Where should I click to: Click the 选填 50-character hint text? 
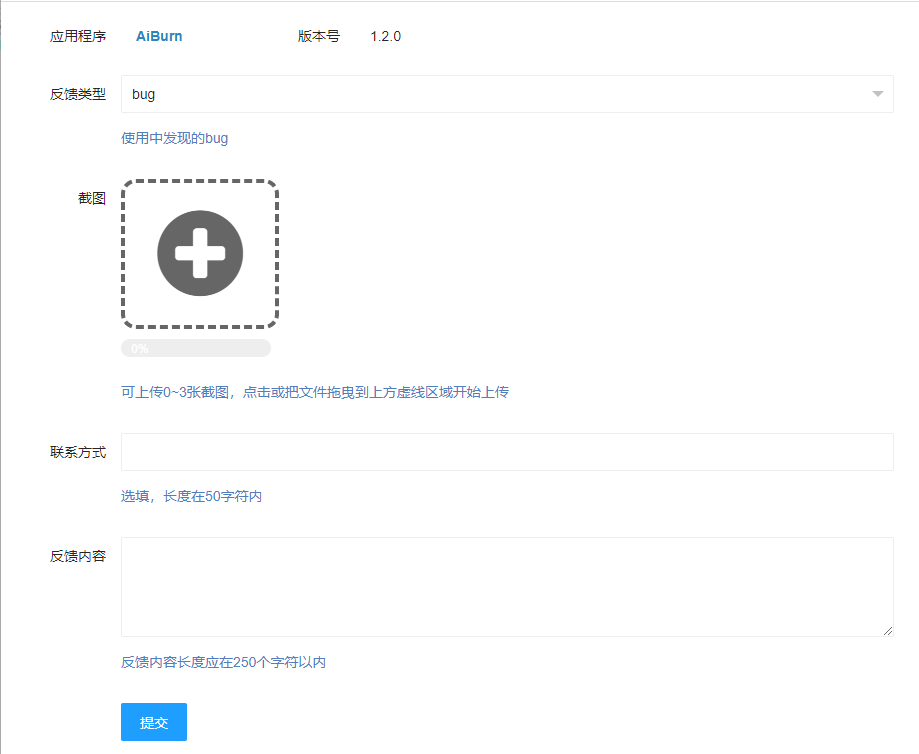click(192, 496)
